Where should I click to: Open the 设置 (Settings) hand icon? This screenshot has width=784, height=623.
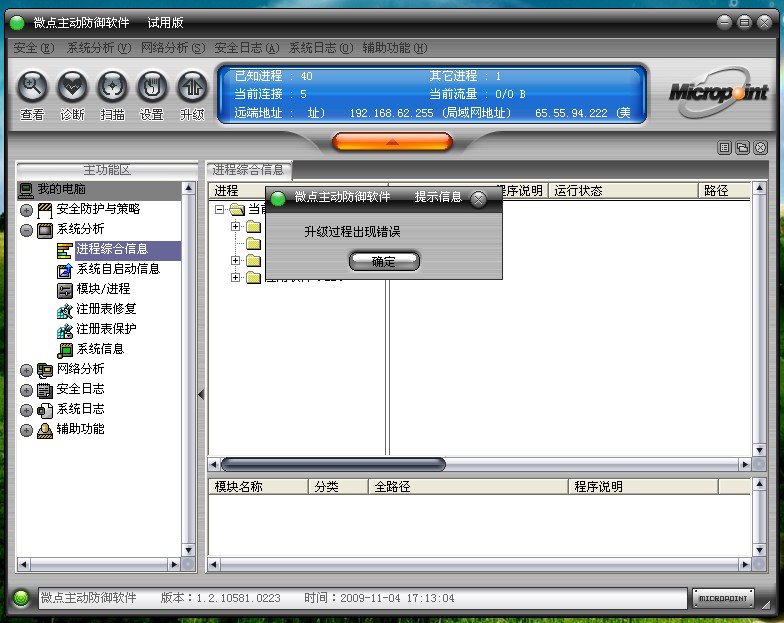click(x=152, y=87)
